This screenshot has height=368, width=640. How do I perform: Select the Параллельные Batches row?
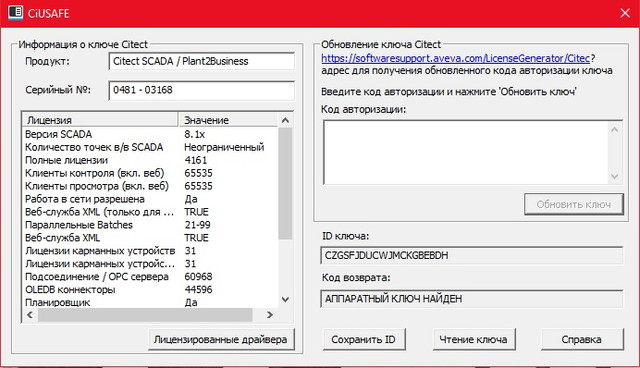click(x=151, y=225)
